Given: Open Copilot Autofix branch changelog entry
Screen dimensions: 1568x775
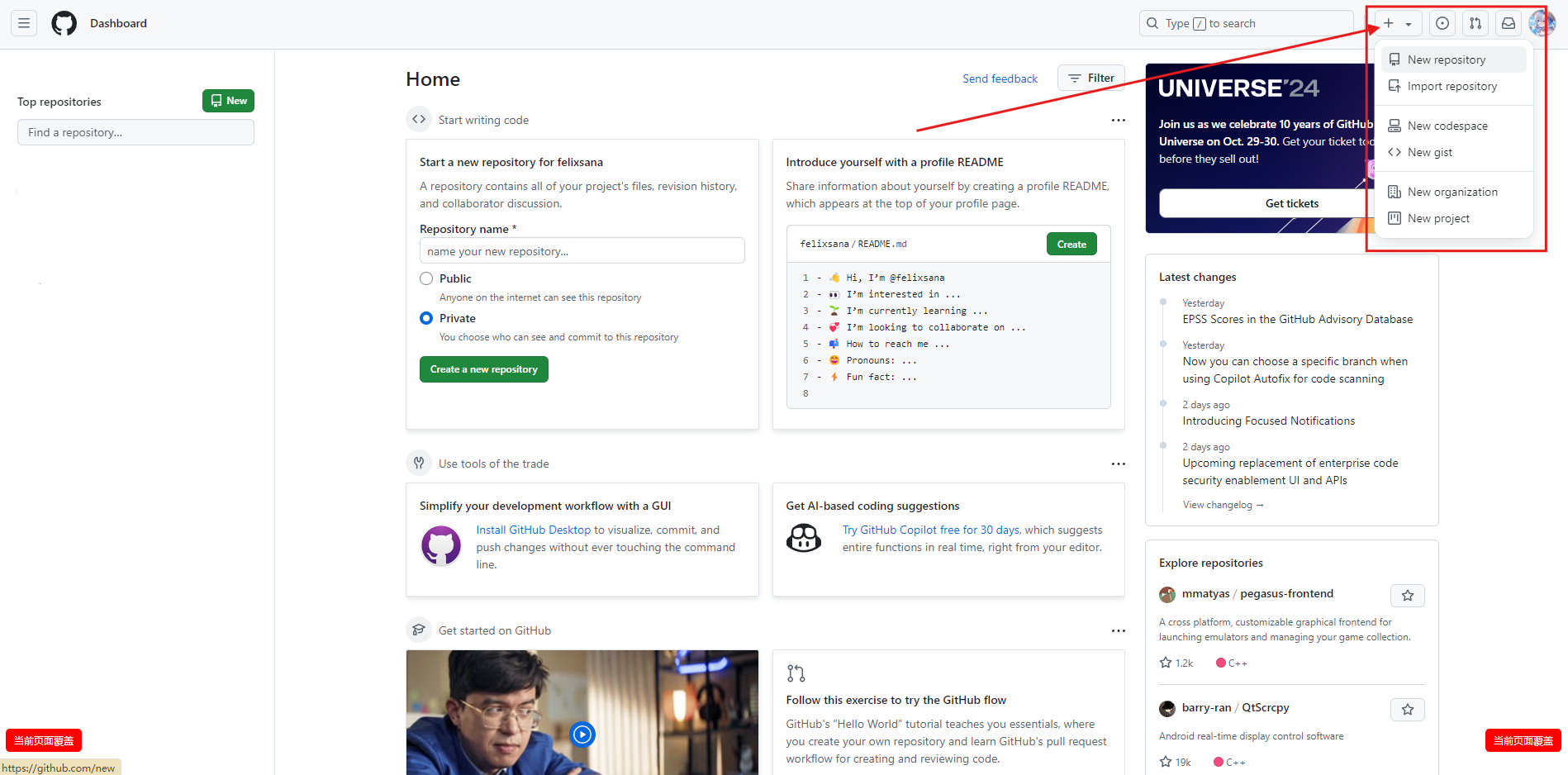Looking at the screenshot, I should (x=1295, y=370).
